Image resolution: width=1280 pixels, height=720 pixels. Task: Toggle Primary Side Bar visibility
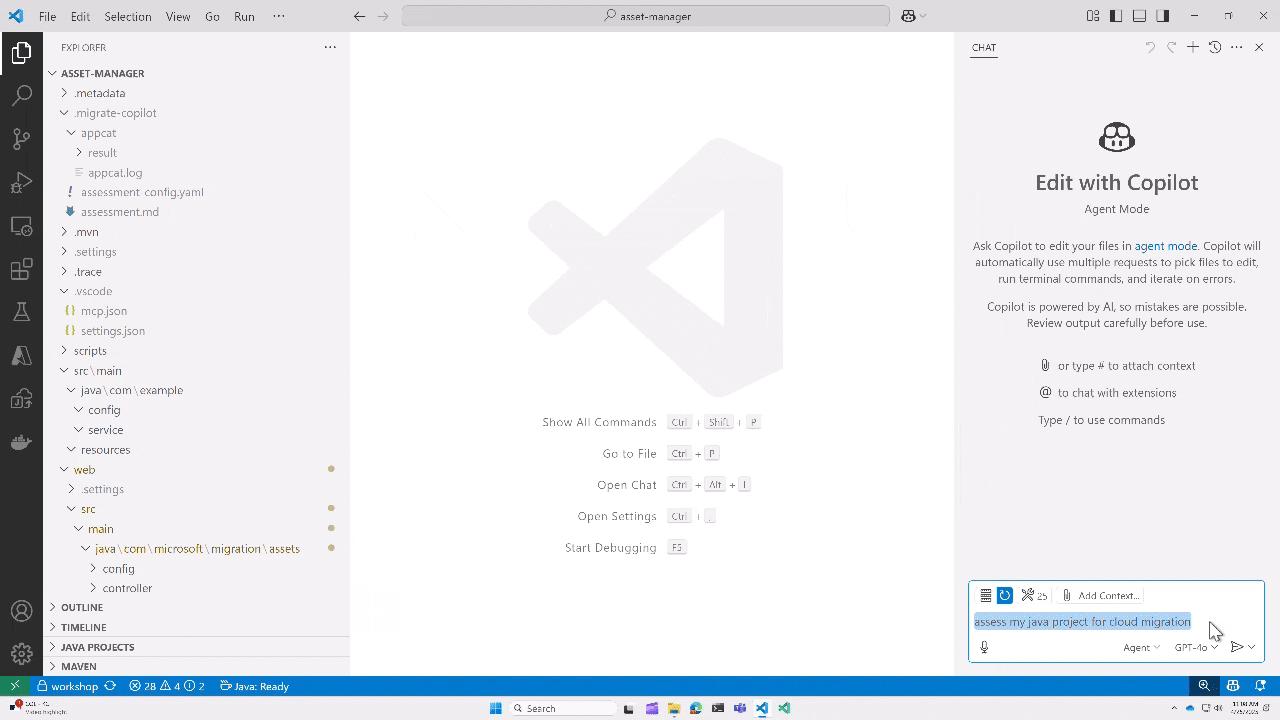tap(1116, 16)
